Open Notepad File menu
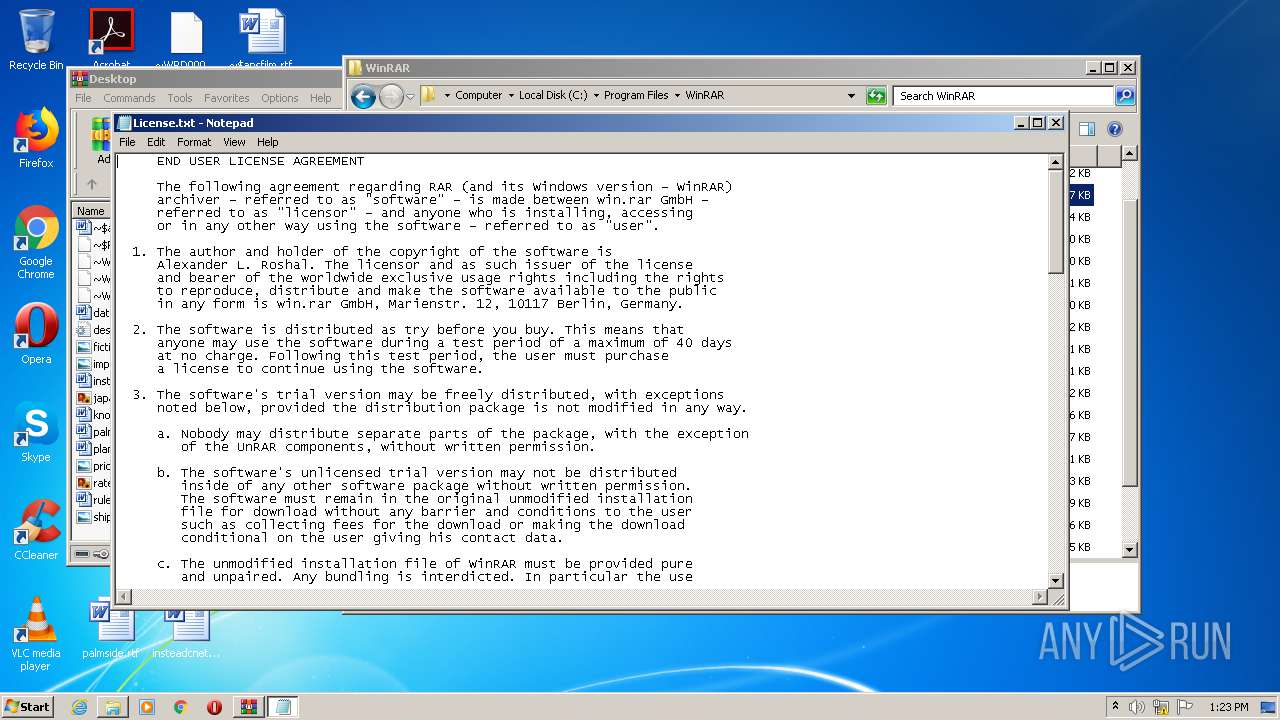The width and height of the screenshot is (1280, 720). click(x=127, y=142)
